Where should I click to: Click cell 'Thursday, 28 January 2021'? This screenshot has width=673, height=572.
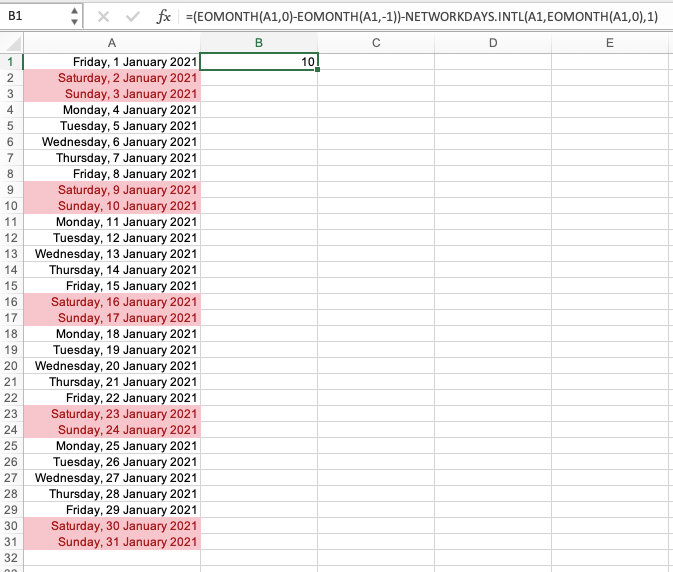tap(112, 493)
